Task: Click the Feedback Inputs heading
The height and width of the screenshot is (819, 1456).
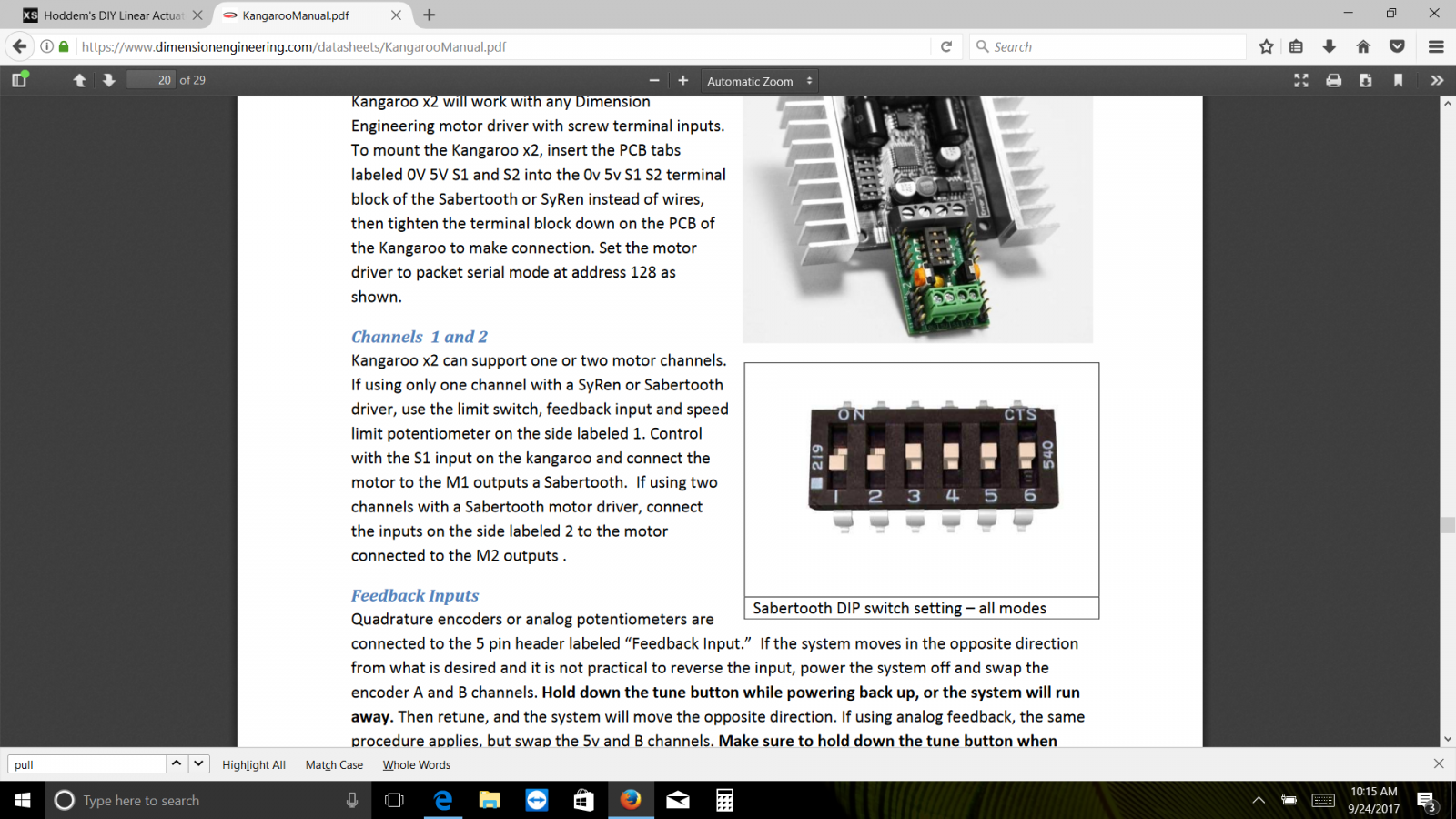Action: pos(415,595)
